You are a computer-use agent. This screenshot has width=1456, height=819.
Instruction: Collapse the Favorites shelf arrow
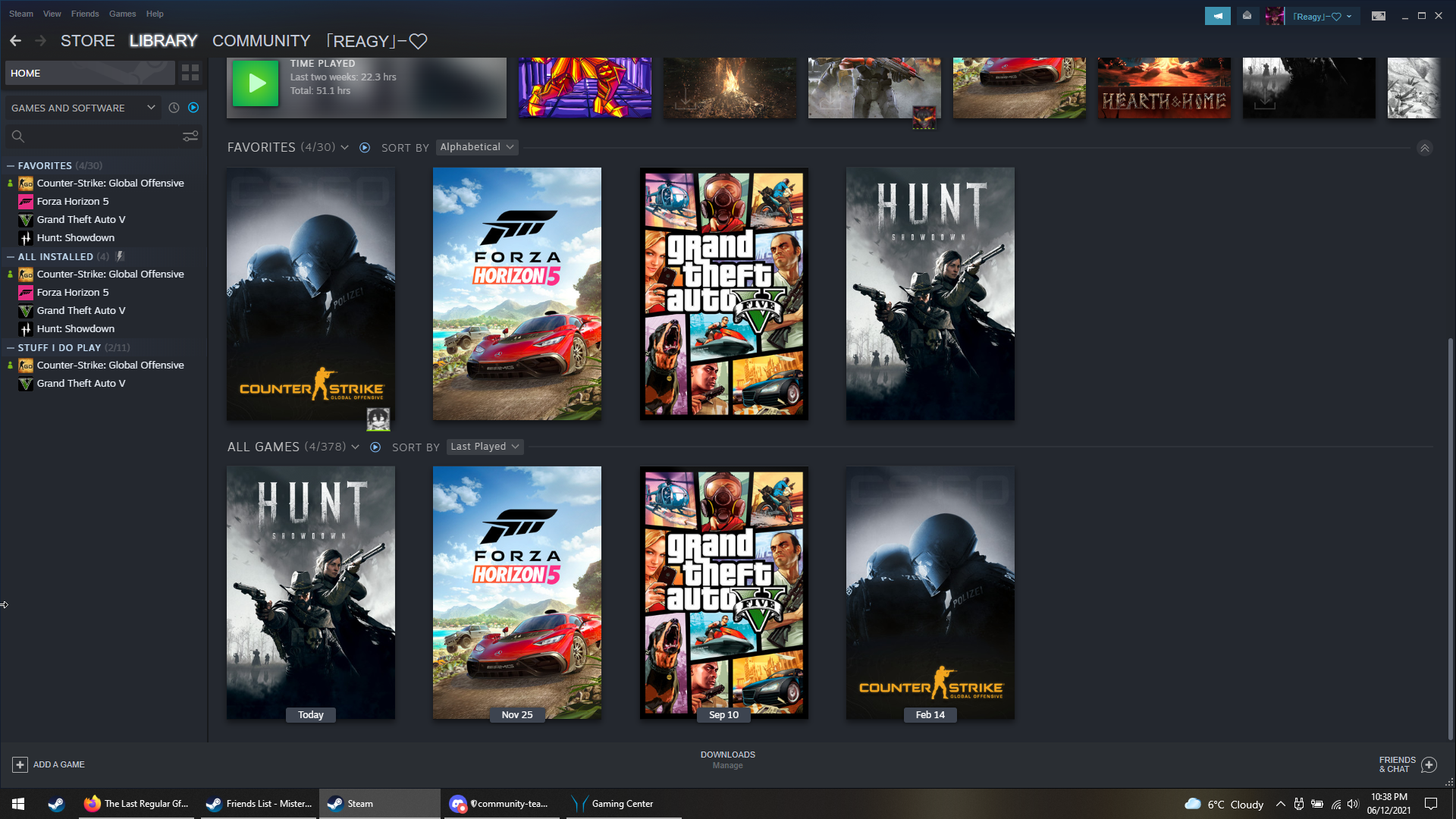point(1425,148)
